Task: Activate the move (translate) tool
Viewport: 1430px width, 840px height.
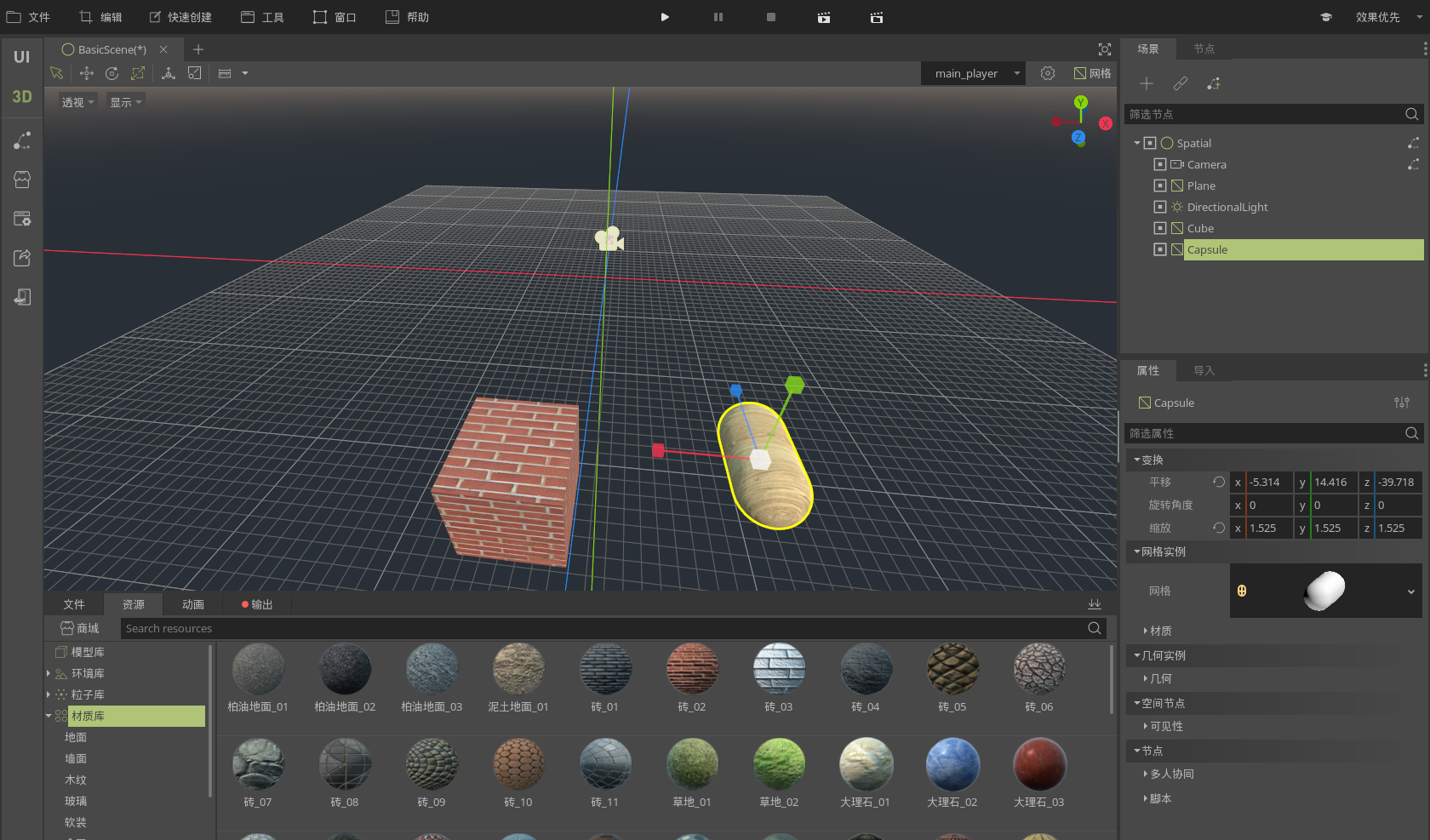Action: [x=86, y=73]
